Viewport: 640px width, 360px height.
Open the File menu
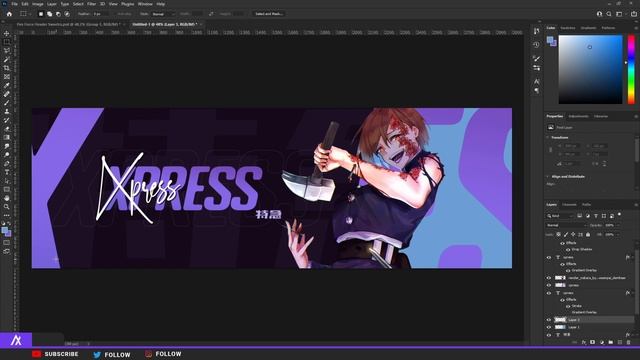[x=15, y=4]
